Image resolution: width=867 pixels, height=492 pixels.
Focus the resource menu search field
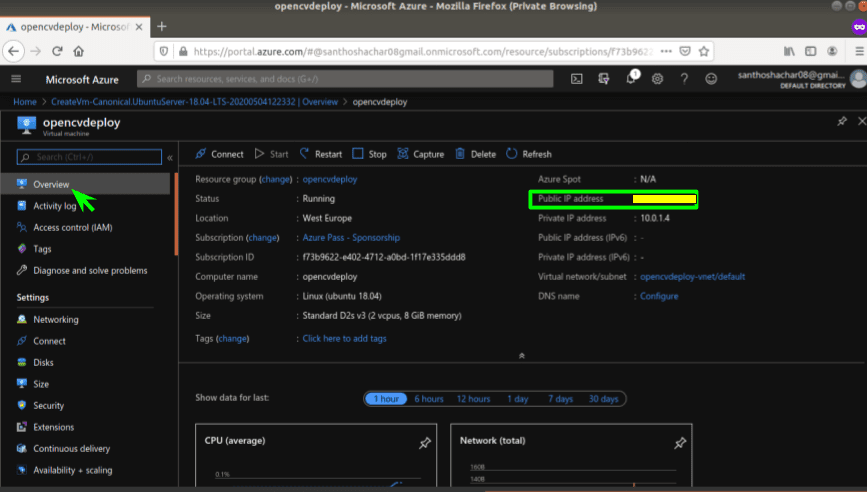tap(90, 157)
